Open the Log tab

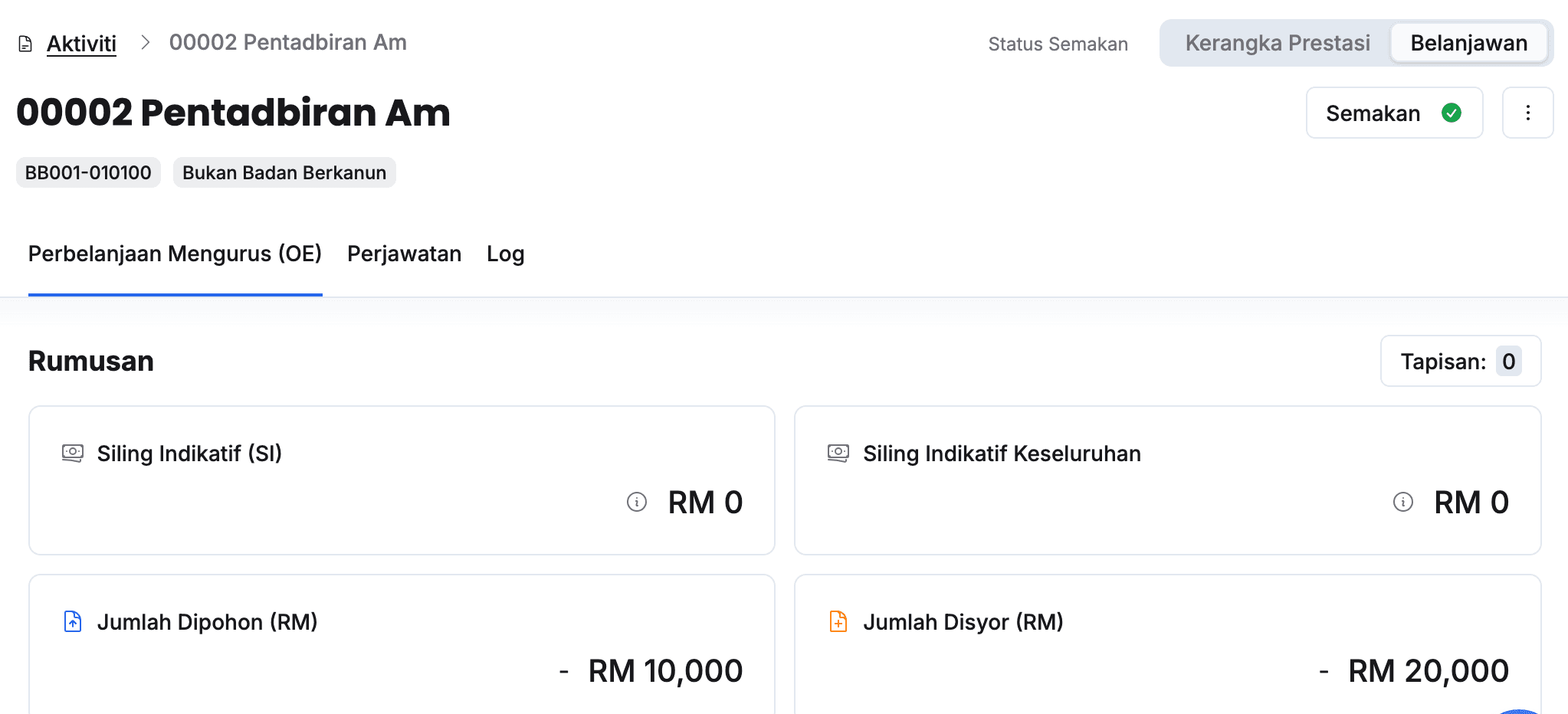(505, 254)
